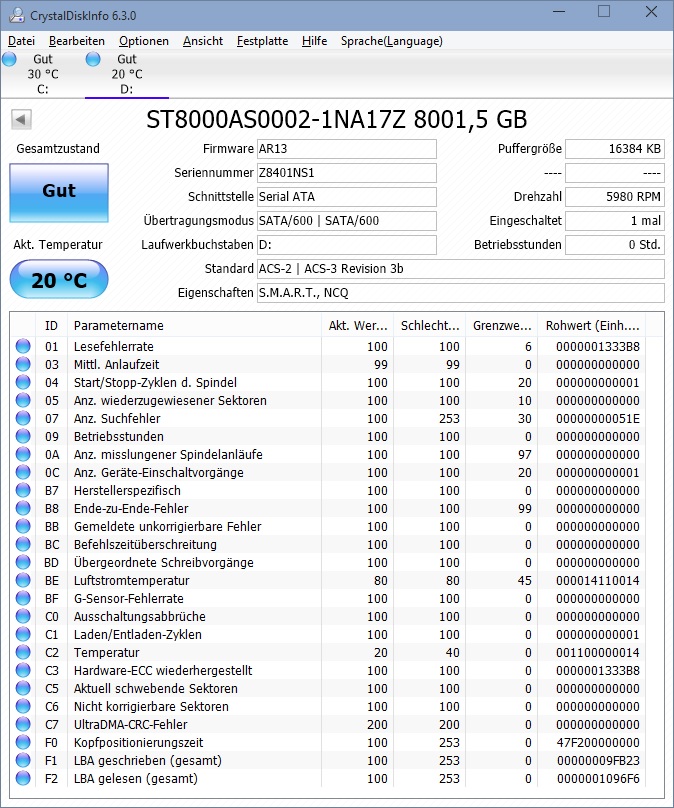Click the Gut health status button
The width and height of the screenshot is (674, 808).
pos(59,193)
